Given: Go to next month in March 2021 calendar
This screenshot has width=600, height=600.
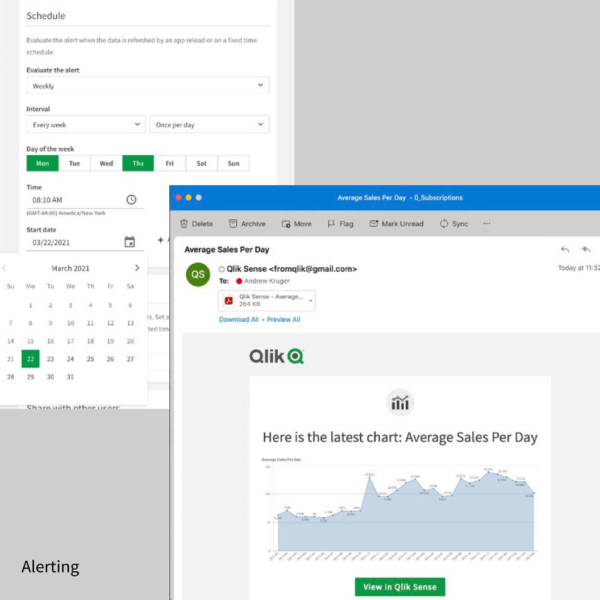Looking at the screenshot, I should [x=137, y=268].
